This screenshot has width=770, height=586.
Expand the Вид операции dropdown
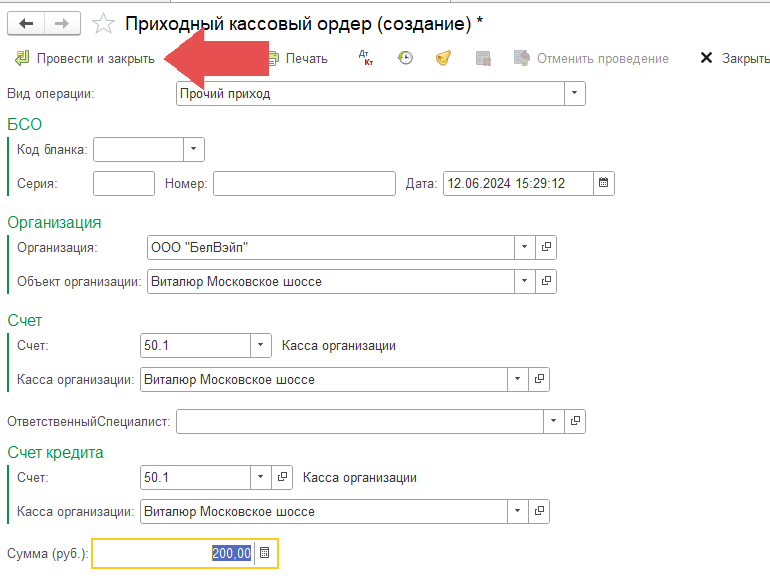(x=574, y=94)
